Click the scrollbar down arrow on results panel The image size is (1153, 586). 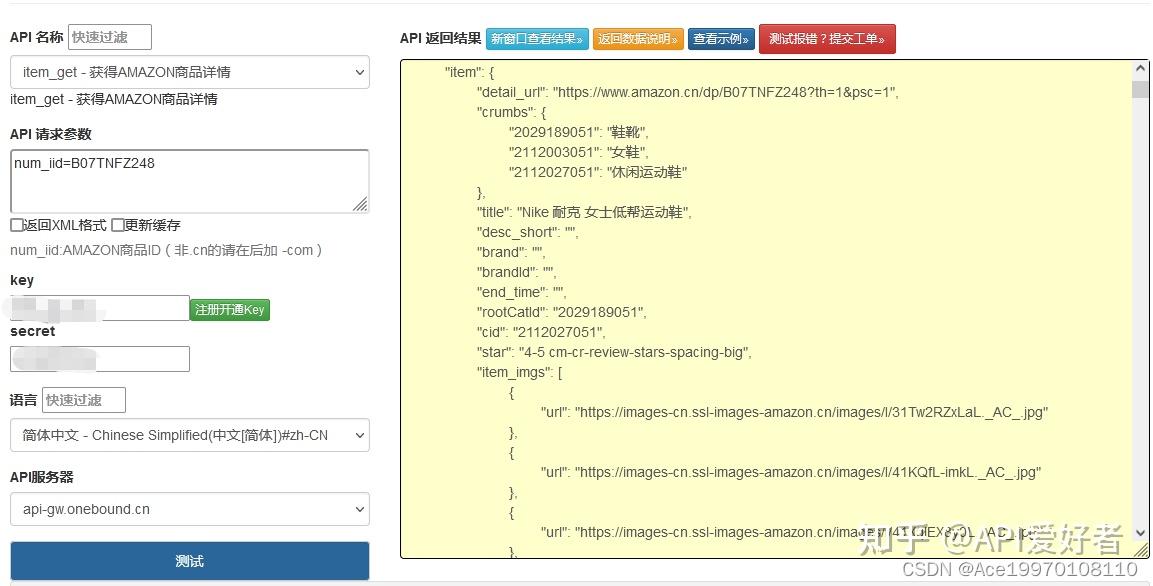pyautogui.click(x=1140, y=532)
